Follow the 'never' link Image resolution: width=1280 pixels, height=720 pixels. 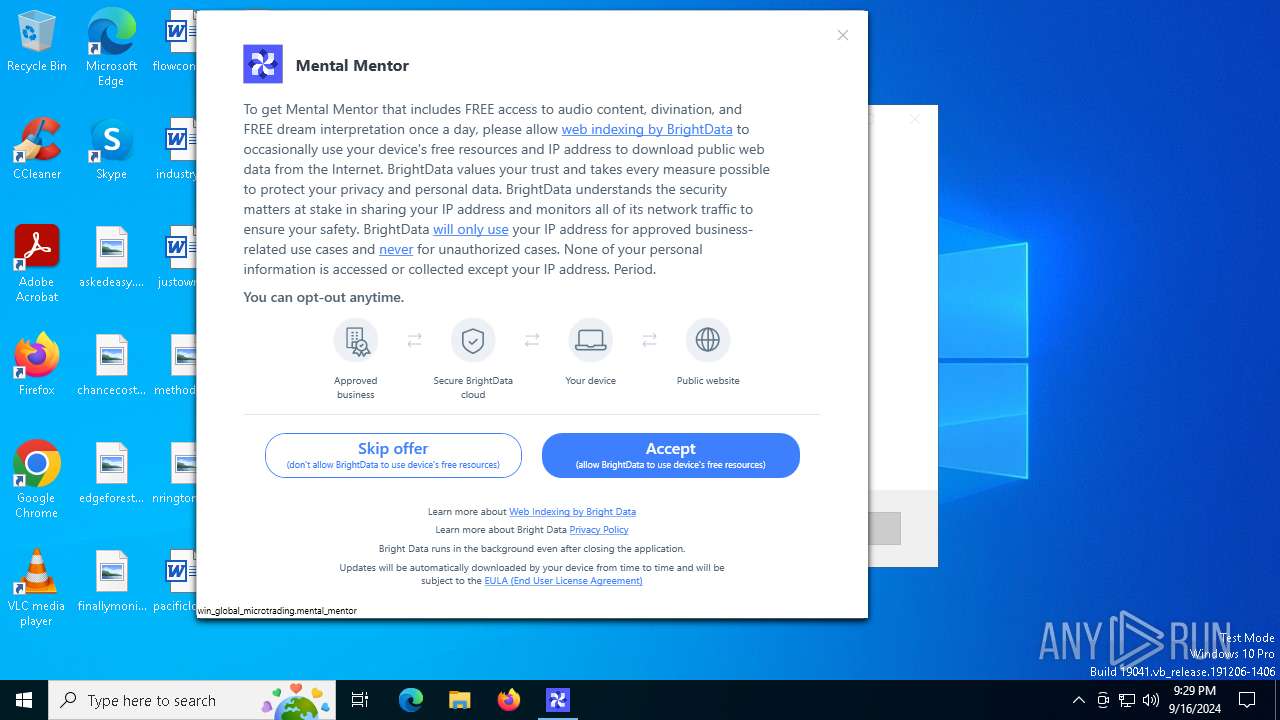tap(396, 249)
